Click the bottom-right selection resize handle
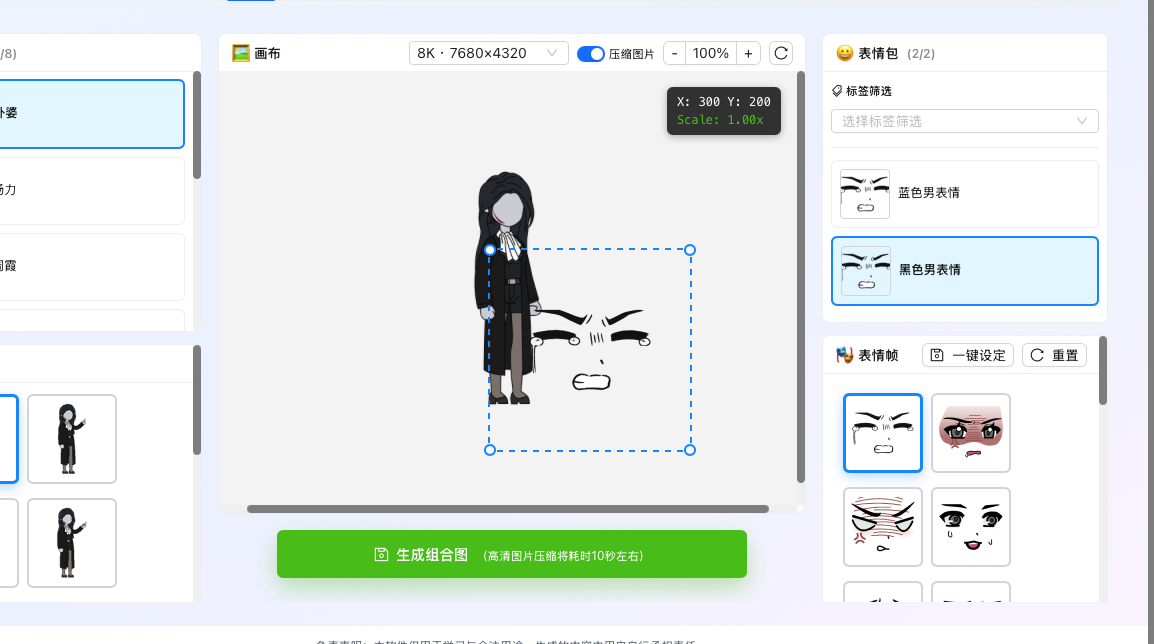The image size is (1154, 644). click(x=690, y=450)
